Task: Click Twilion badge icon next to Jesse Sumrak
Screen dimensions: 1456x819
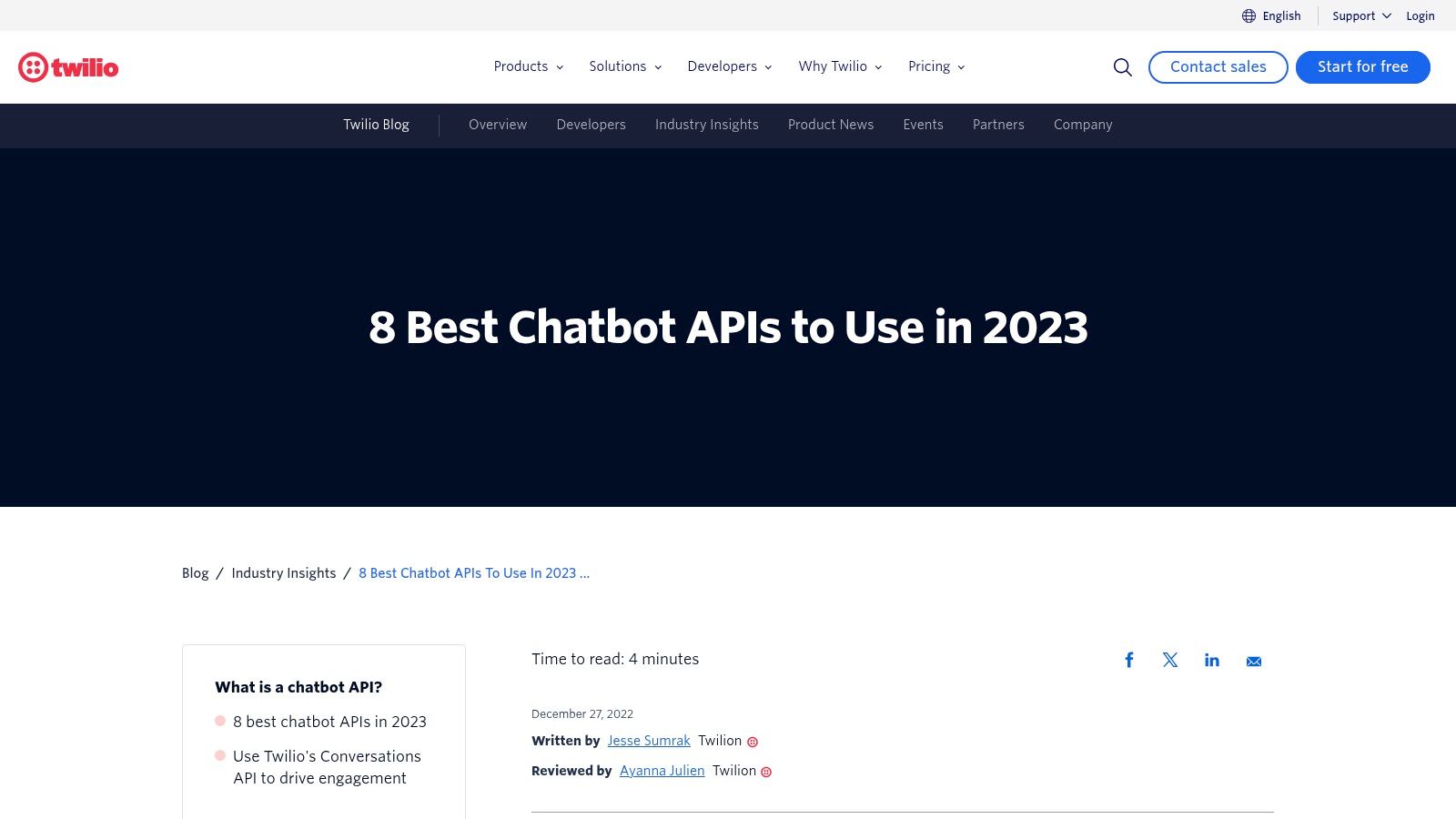Action: [x=753, y=742]
